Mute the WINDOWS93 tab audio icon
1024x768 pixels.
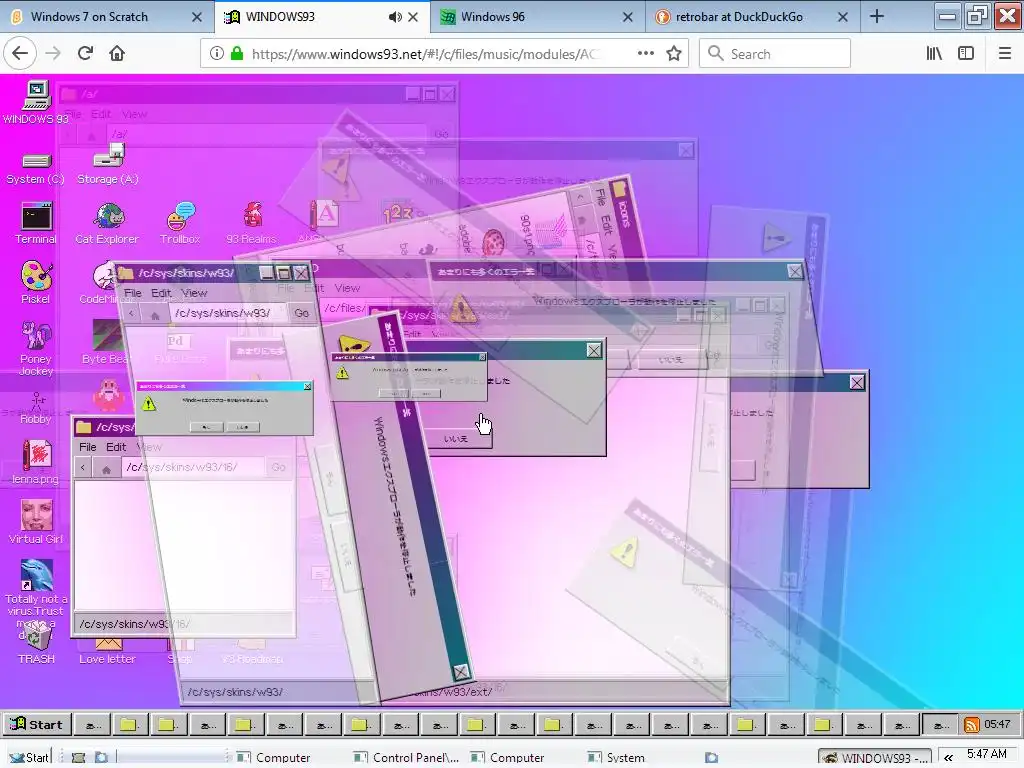tap(395, 18)
